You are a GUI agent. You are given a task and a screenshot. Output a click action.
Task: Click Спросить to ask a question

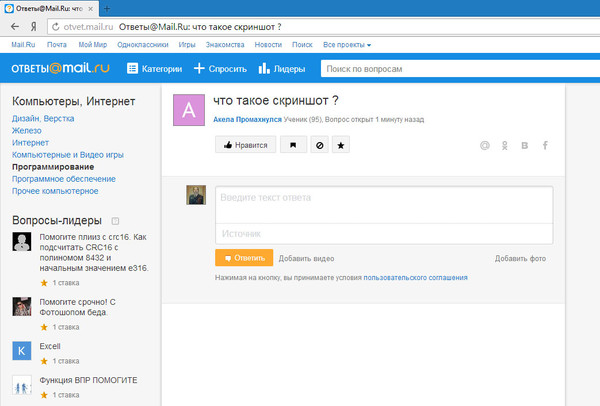(220, 68)
